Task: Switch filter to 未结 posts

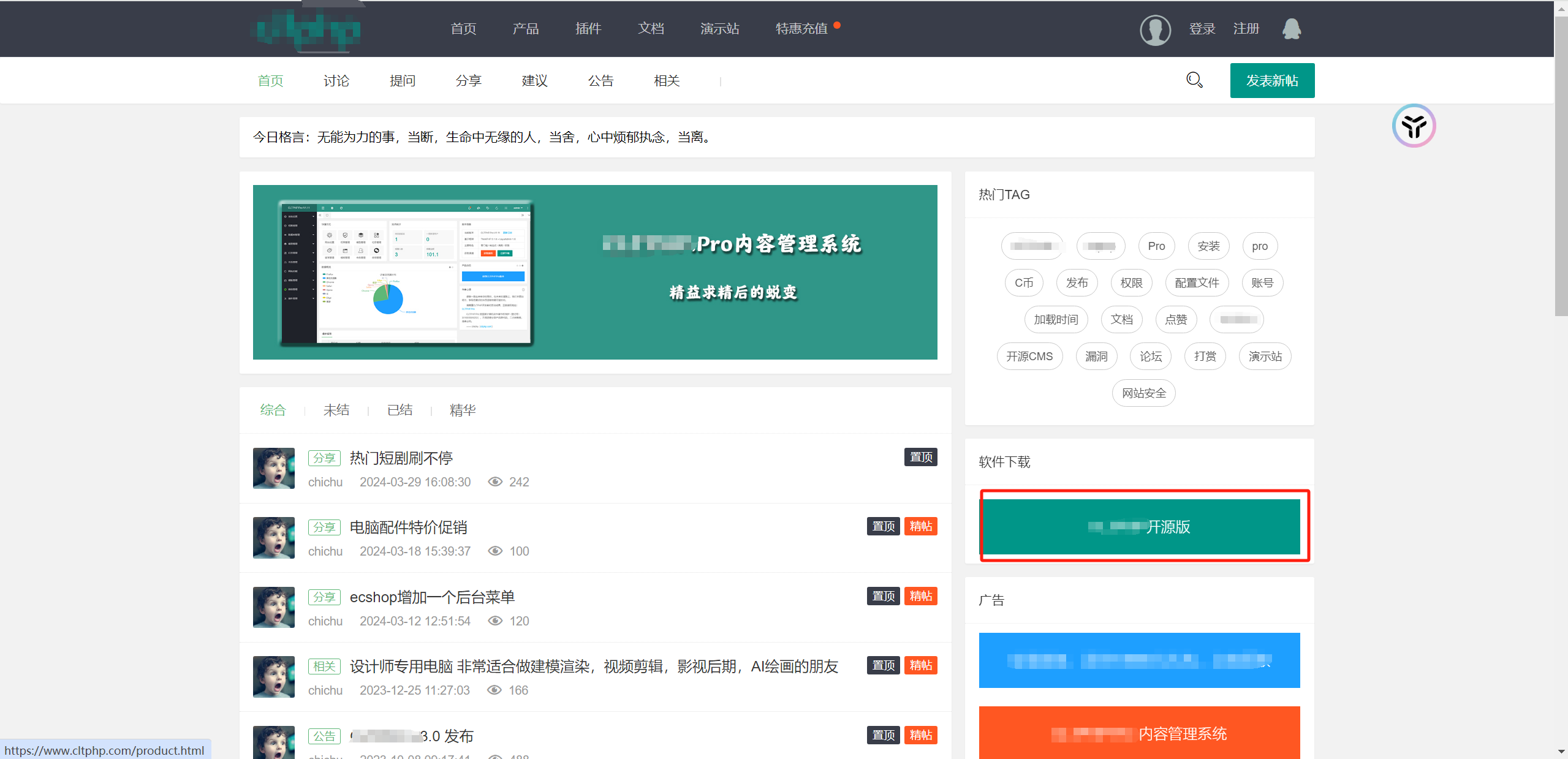Action: [336, 410]
